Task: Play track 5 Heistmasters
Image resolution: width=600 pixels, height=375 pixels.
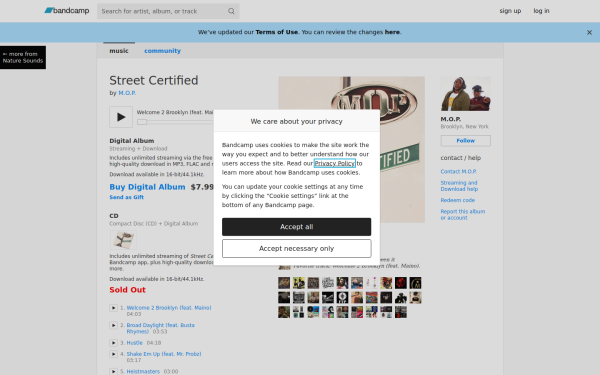Action: pyautogui.click(x=114, y=371)
